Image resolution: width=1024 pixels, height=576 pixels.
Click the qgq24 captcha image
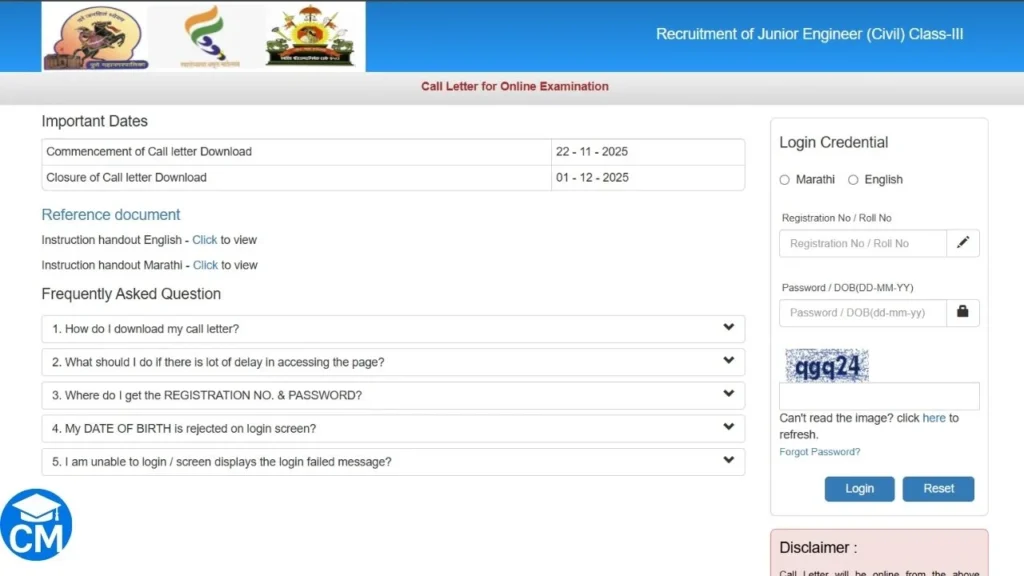(827, 366)
